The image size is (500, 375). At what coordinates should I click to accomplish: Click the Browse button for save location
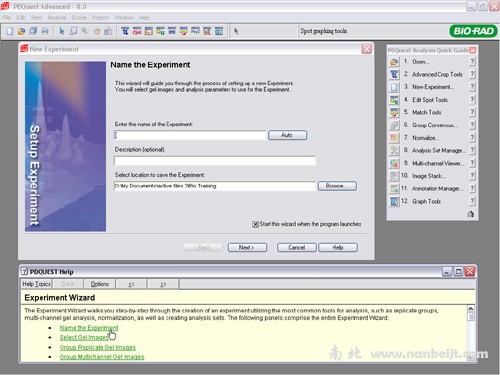337,186
